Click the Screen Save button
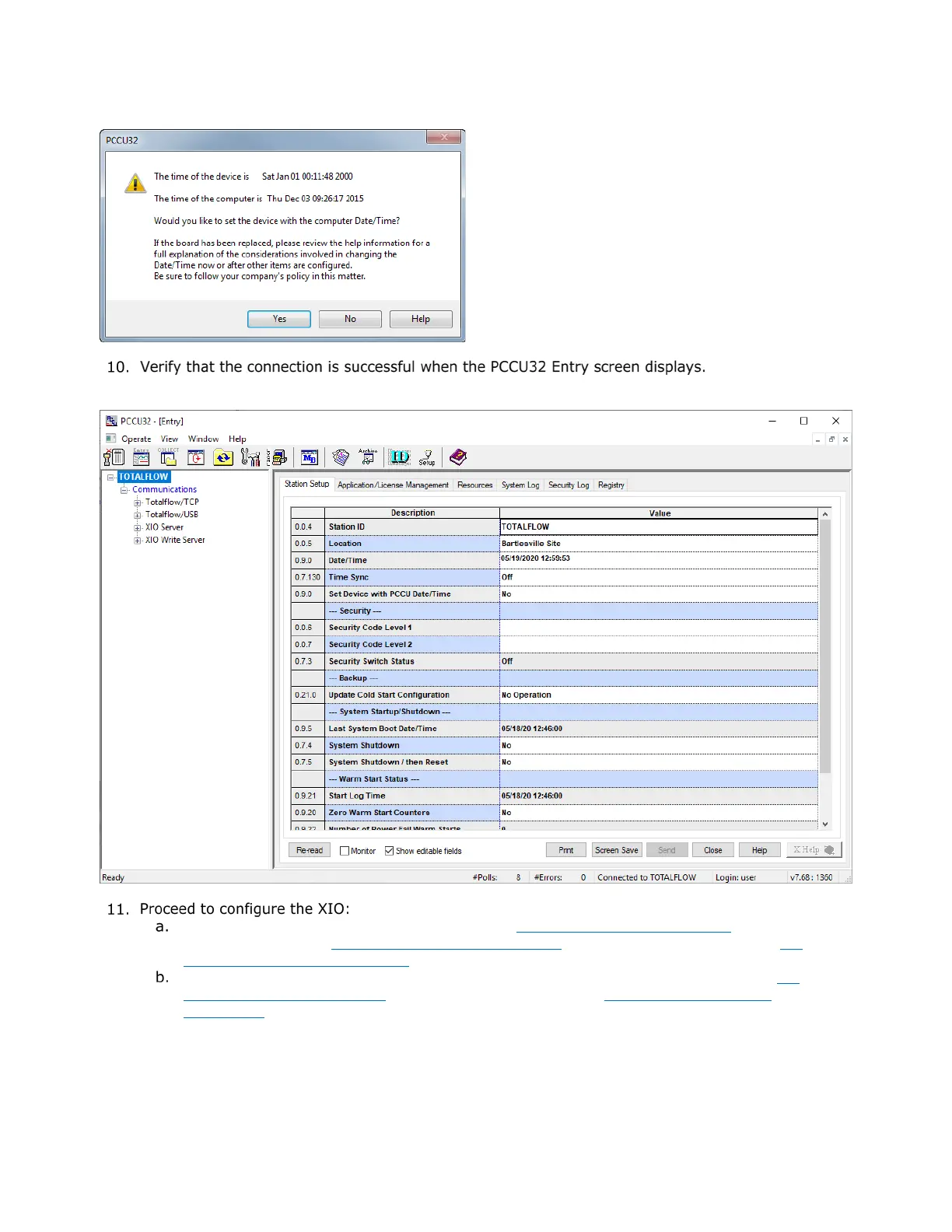The height and width of the screenshot is (1232, 952). click(617, 850)
